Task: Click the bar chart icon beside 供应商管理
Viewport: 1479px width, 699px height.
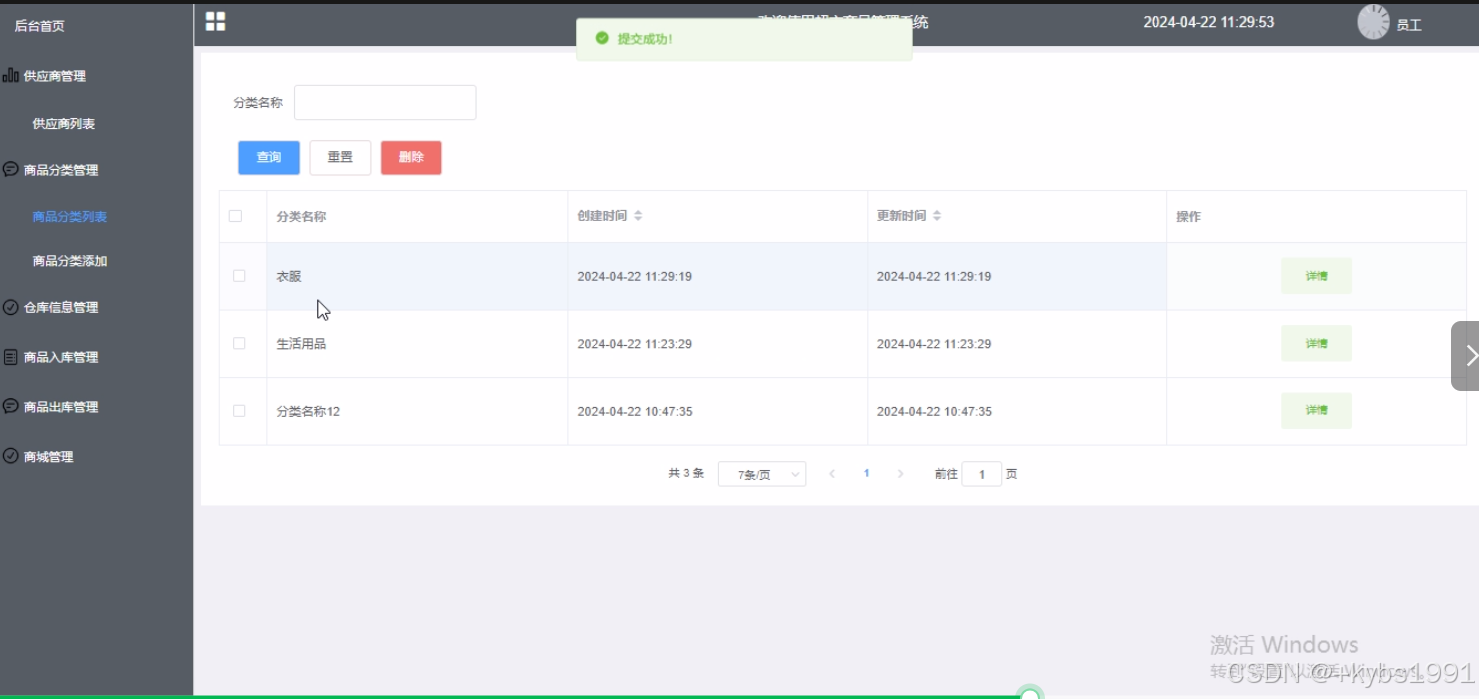Action: coord(11,75)
